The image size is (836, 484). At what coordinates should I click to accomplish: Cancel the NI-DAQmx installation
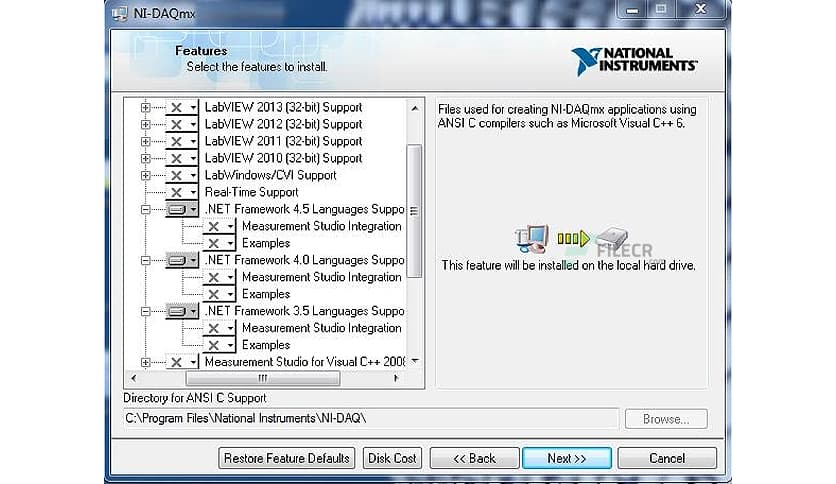667,458
